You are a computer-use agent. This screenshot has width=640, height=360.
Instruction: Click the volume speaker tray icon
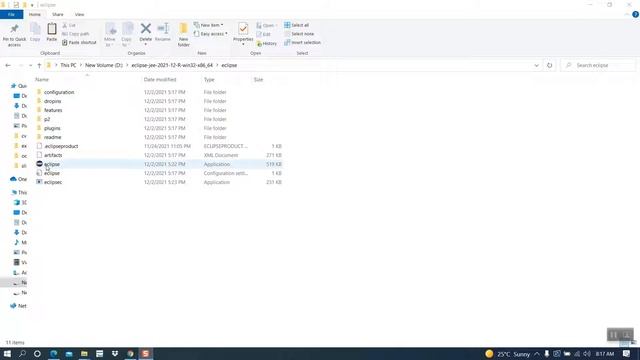tap(587, 354)
